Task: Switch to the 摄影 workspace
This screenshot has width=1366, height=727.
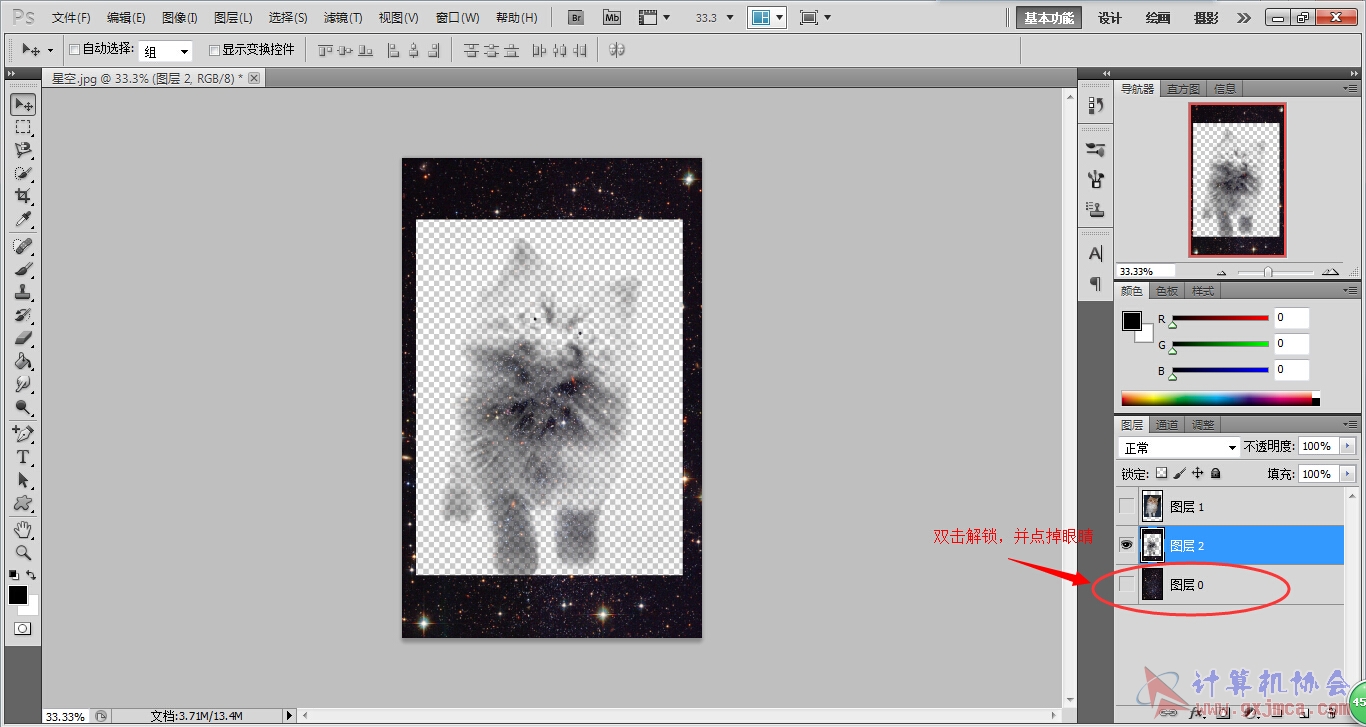Action: (x=1206, y=18)
